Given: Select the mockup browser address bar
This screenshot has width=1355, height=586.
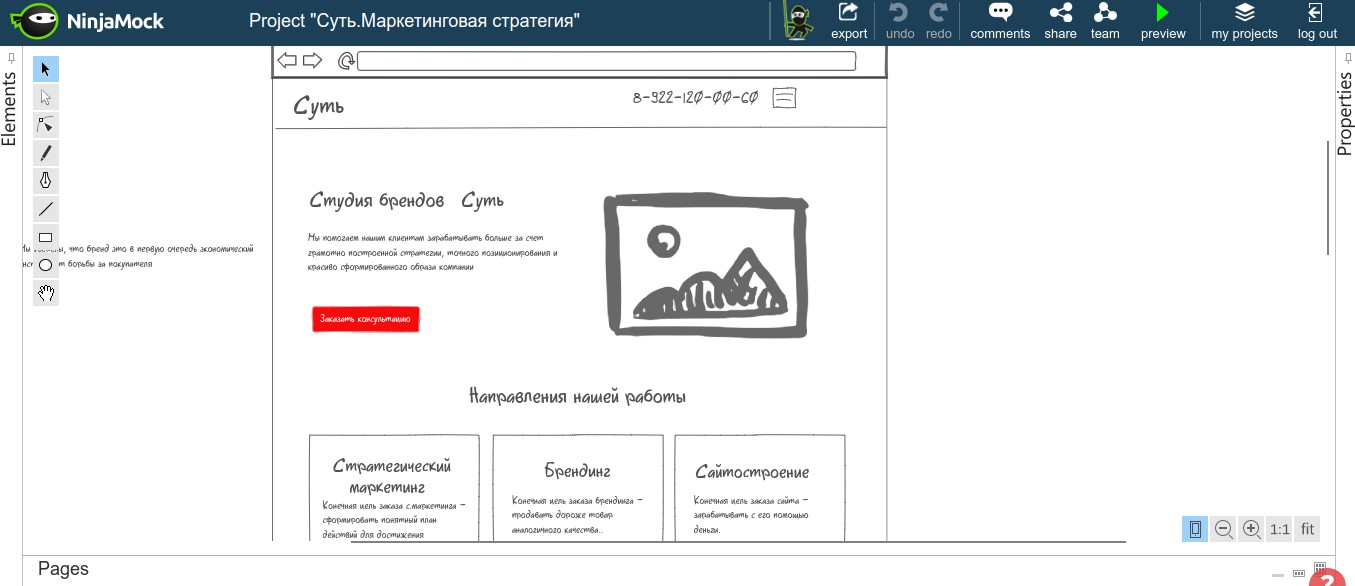Looking at the screenshot, I should pos(606,61).
